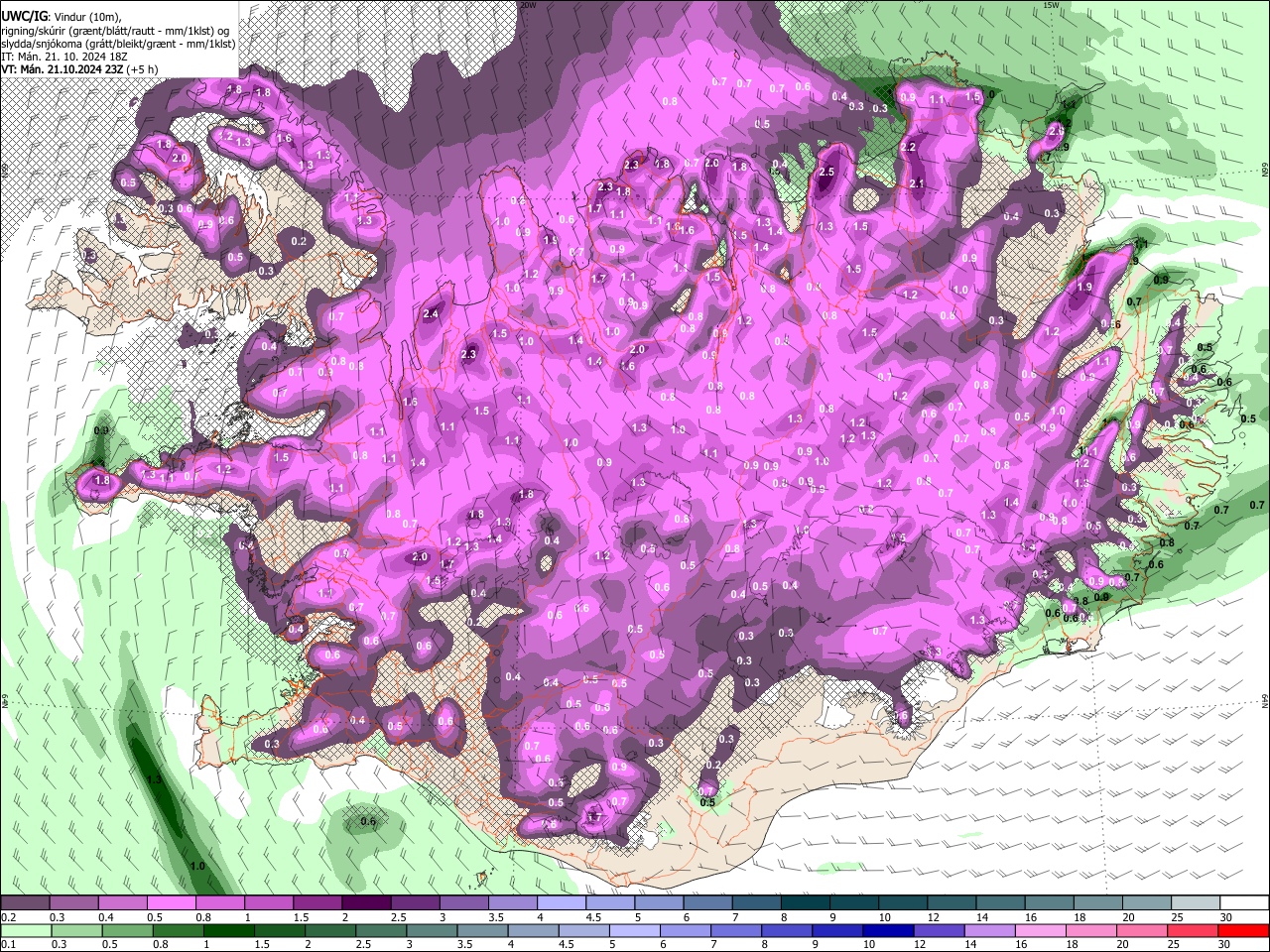The image size is (1270, 952).
Task: Click lower legend swatch between 25 and 30
Action: point(1195,930)
